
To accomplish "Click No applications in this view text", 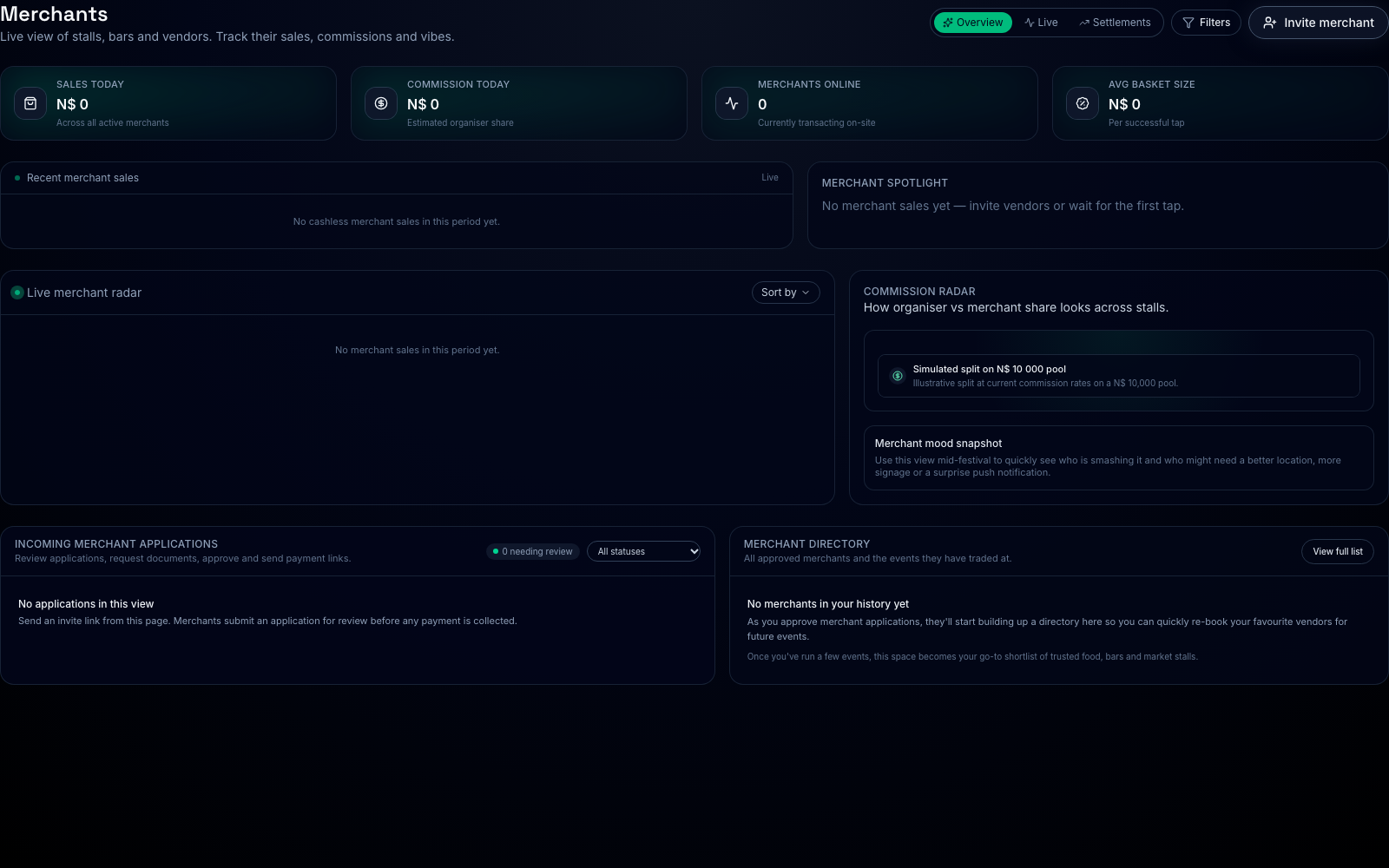I will (86, 604).
